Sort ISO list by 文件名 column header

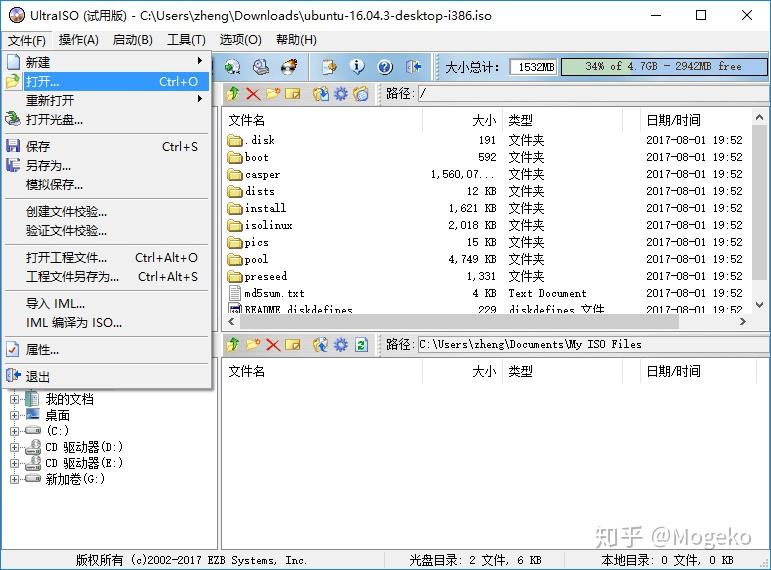tap(322, 120)
